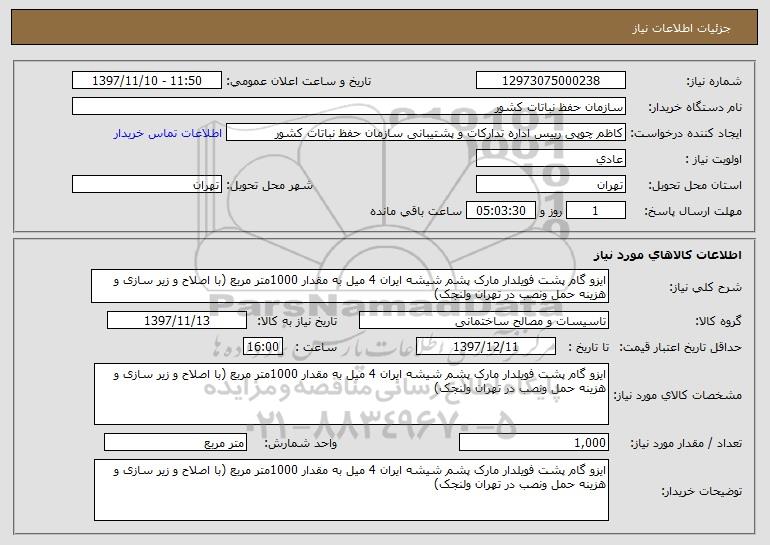
Task: Click the ایجاد کننده درخواست label
Action: (686, 134)
